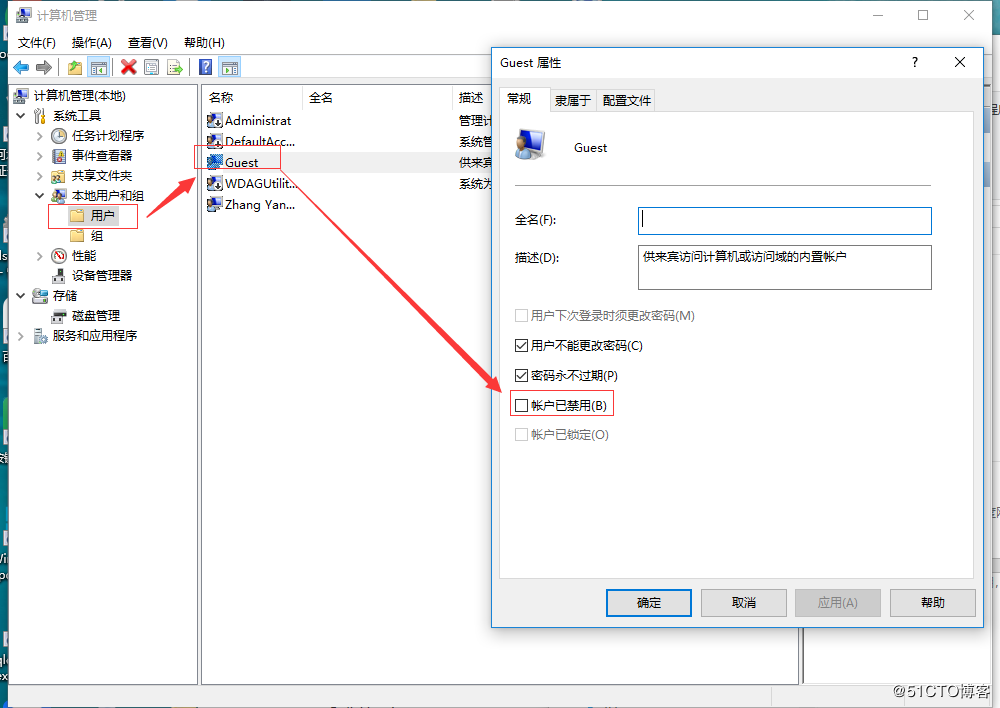Image resolution: width=1000 pixels, height=708 pixels.
Task: Click the 帮助 button in dialog
Action: pos(932,603)
